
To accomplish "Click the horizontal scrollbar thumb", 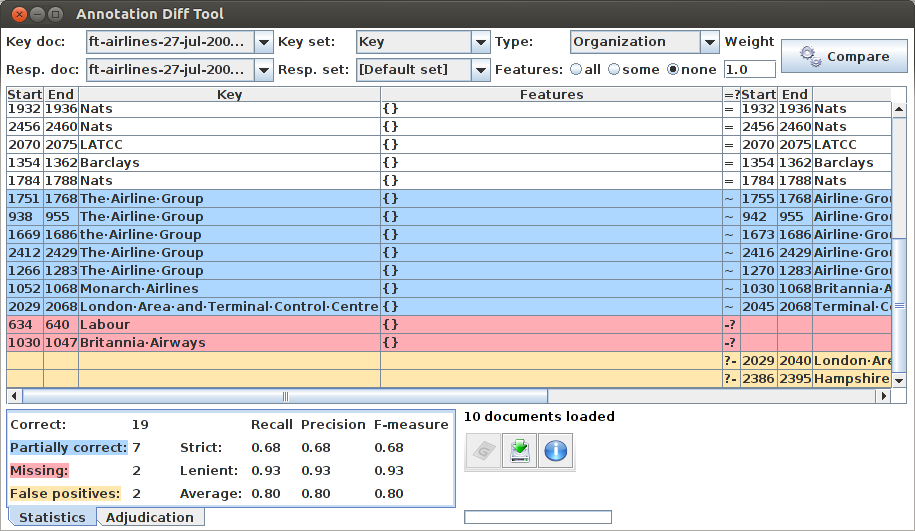I will [285, 396].
